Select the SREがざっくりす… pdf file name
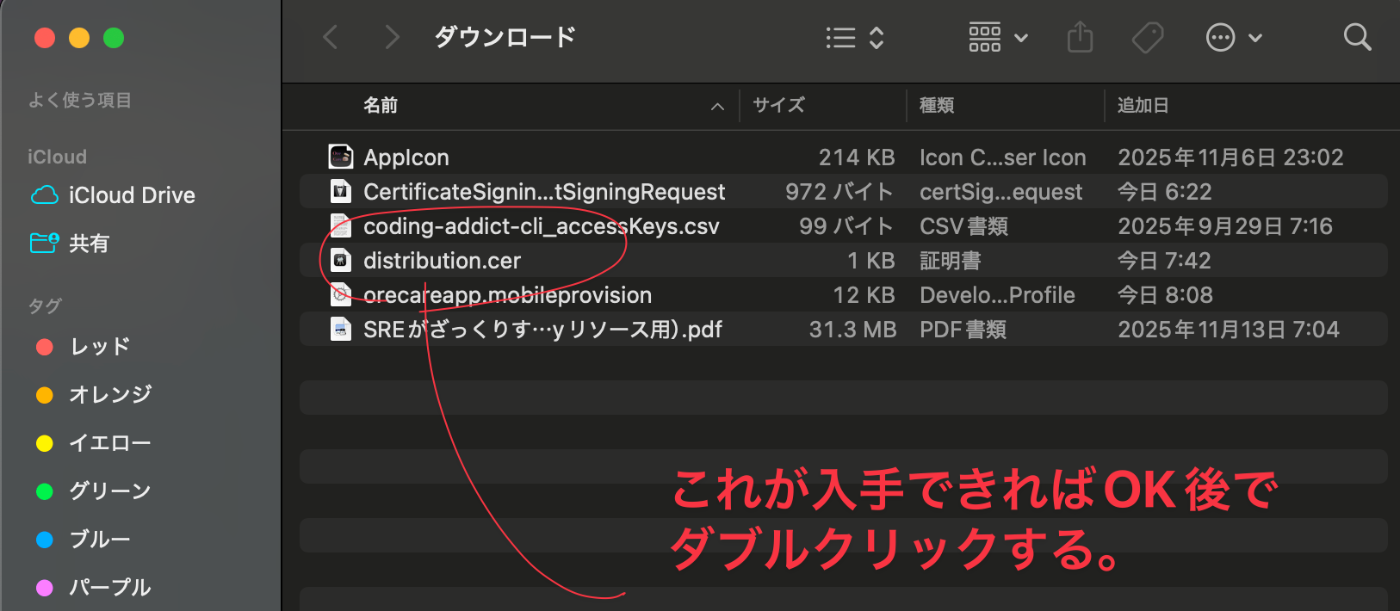Image resolution: width=1400 pixels, height=611 pixels. click(x=542, y=329)
